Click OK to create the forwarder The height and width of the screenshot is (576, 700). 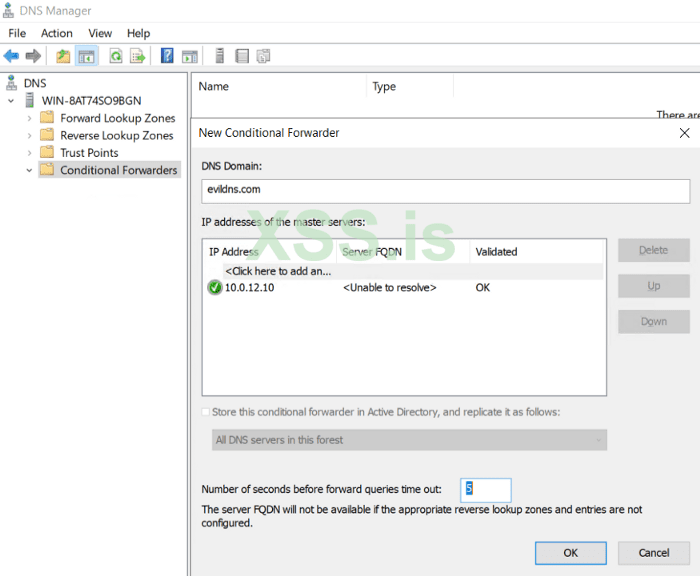coord(571,553)
